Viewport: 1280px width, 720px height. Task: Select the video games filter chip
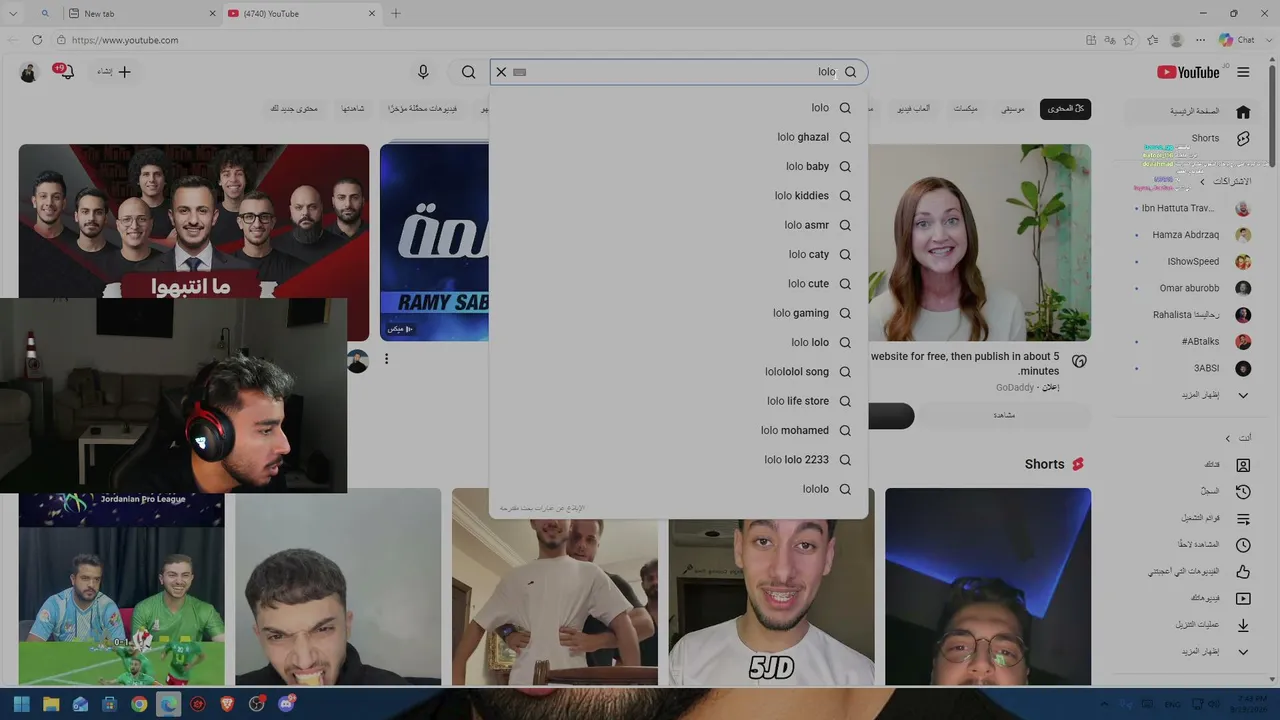tap(913, 108)
